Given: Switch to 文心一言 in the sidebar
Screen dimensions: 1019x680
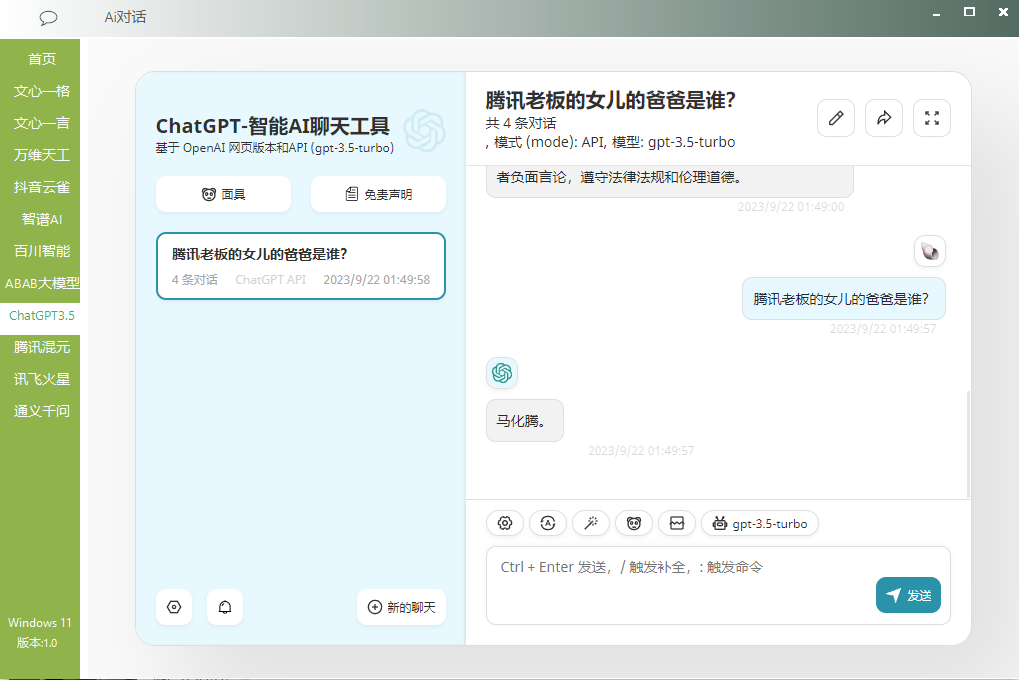Looking at the screenshot, I should (40, 123).
